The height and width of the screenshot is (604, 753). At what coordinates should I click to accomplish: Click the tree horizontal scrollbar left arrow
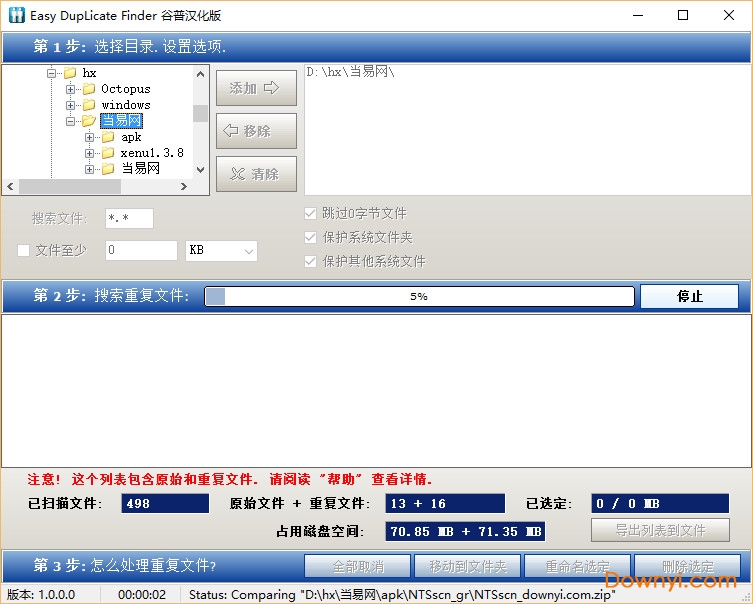click(11, 186)
